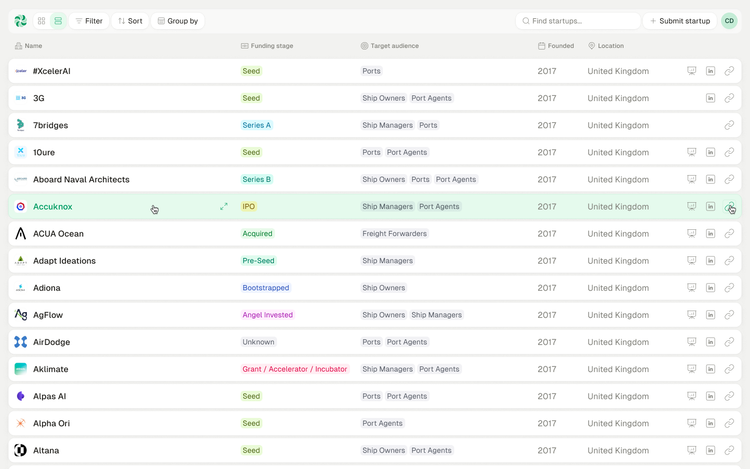Switch to grid card view
Viewport: 750px width, 469px height.
tap(42, 21)
